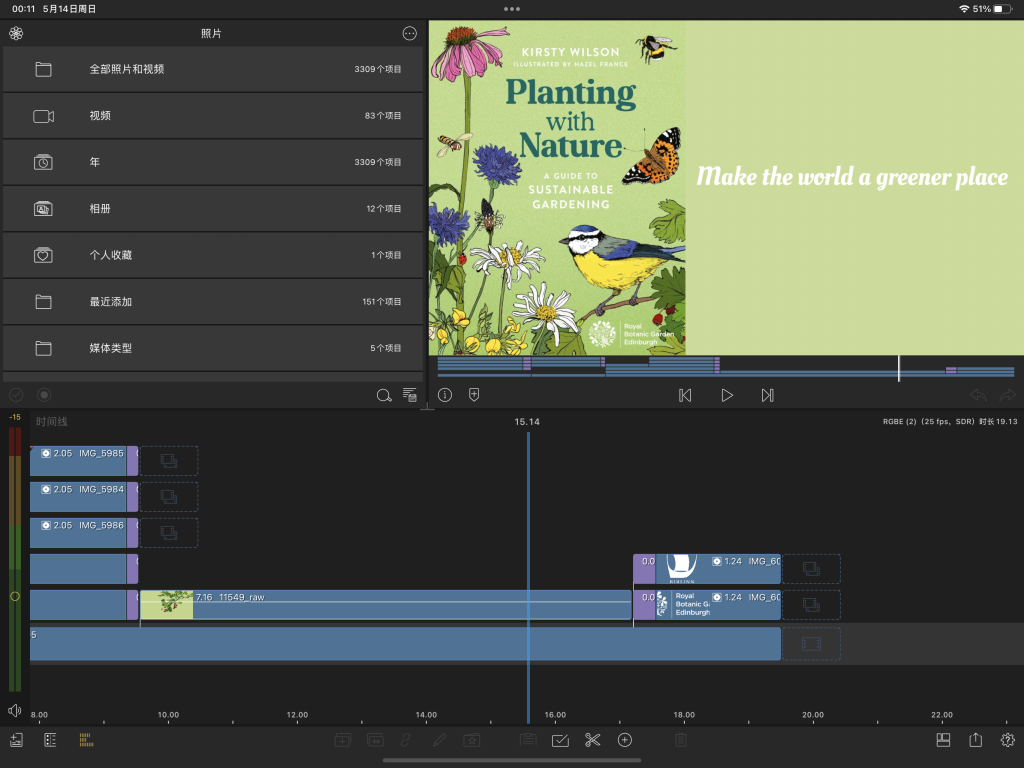Screen dimensions: 1024x768
Task: Toggle the yellow timeline view icon
Action: coord(86,740)
